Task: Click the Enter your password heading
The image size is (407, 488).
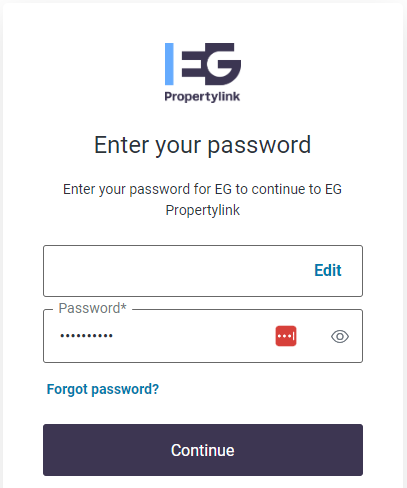Action: coord(203,145)
